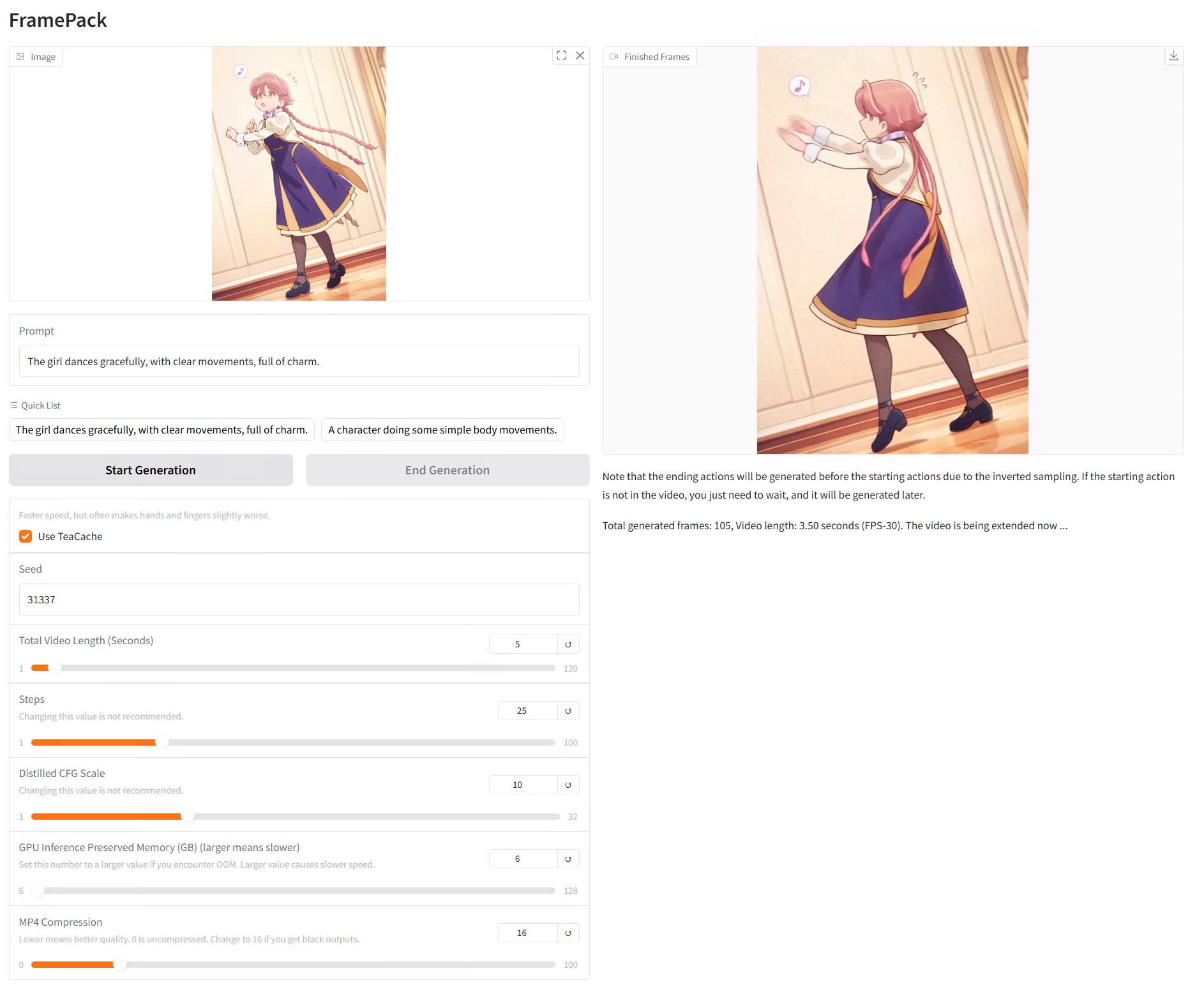Remove the uploaded input image
This screenshot has height=987, width=1204.
580,56
